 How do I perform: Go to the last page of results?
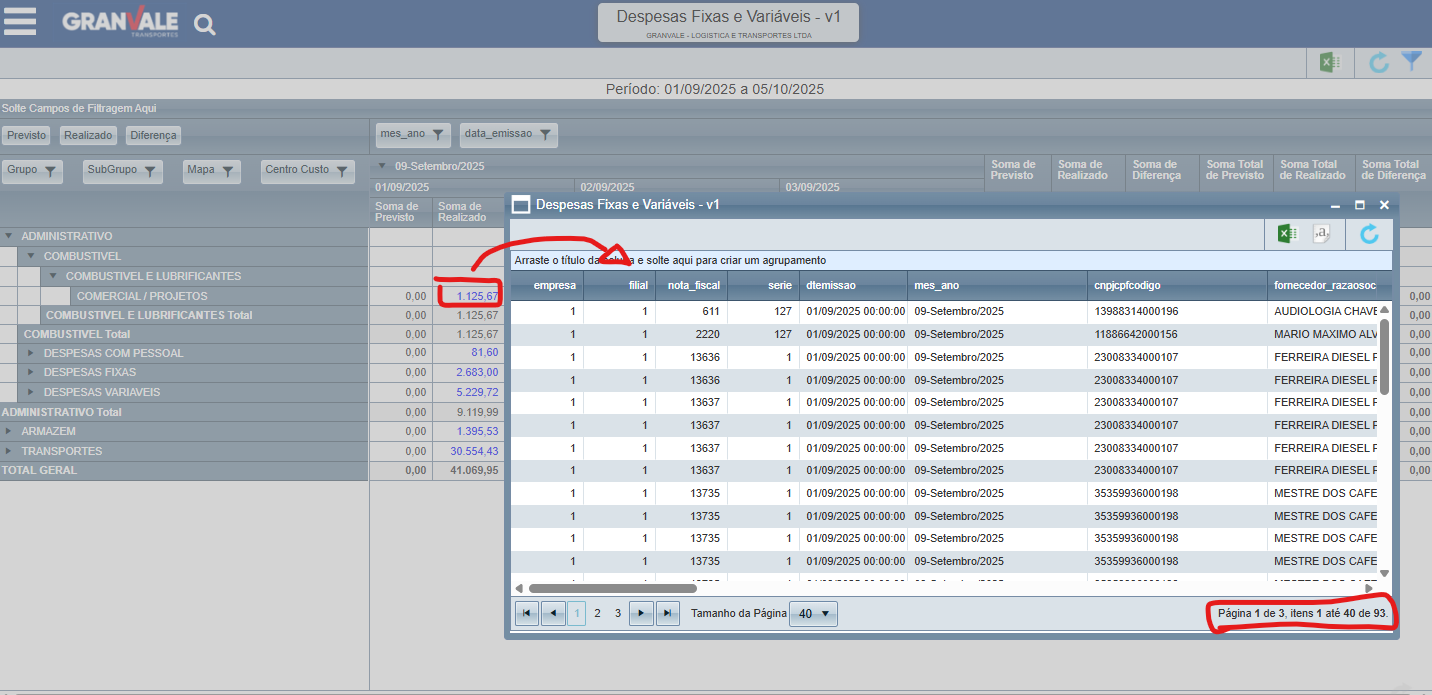point(667,614)
